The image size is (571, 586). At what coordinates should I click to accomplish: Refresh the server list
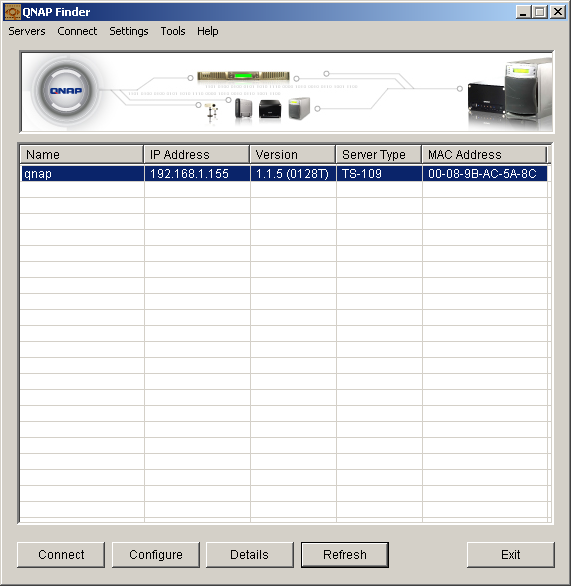pos(345,555)
